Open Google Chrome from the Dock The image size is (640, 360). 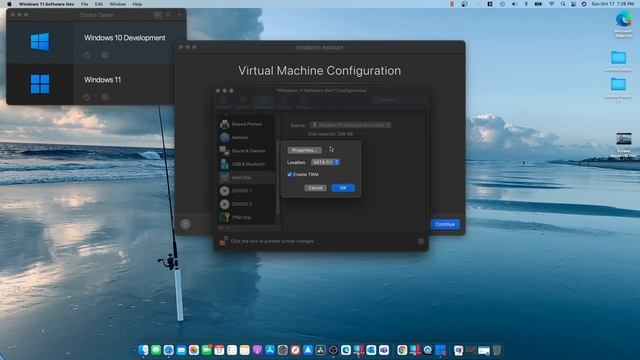[402, 350]
